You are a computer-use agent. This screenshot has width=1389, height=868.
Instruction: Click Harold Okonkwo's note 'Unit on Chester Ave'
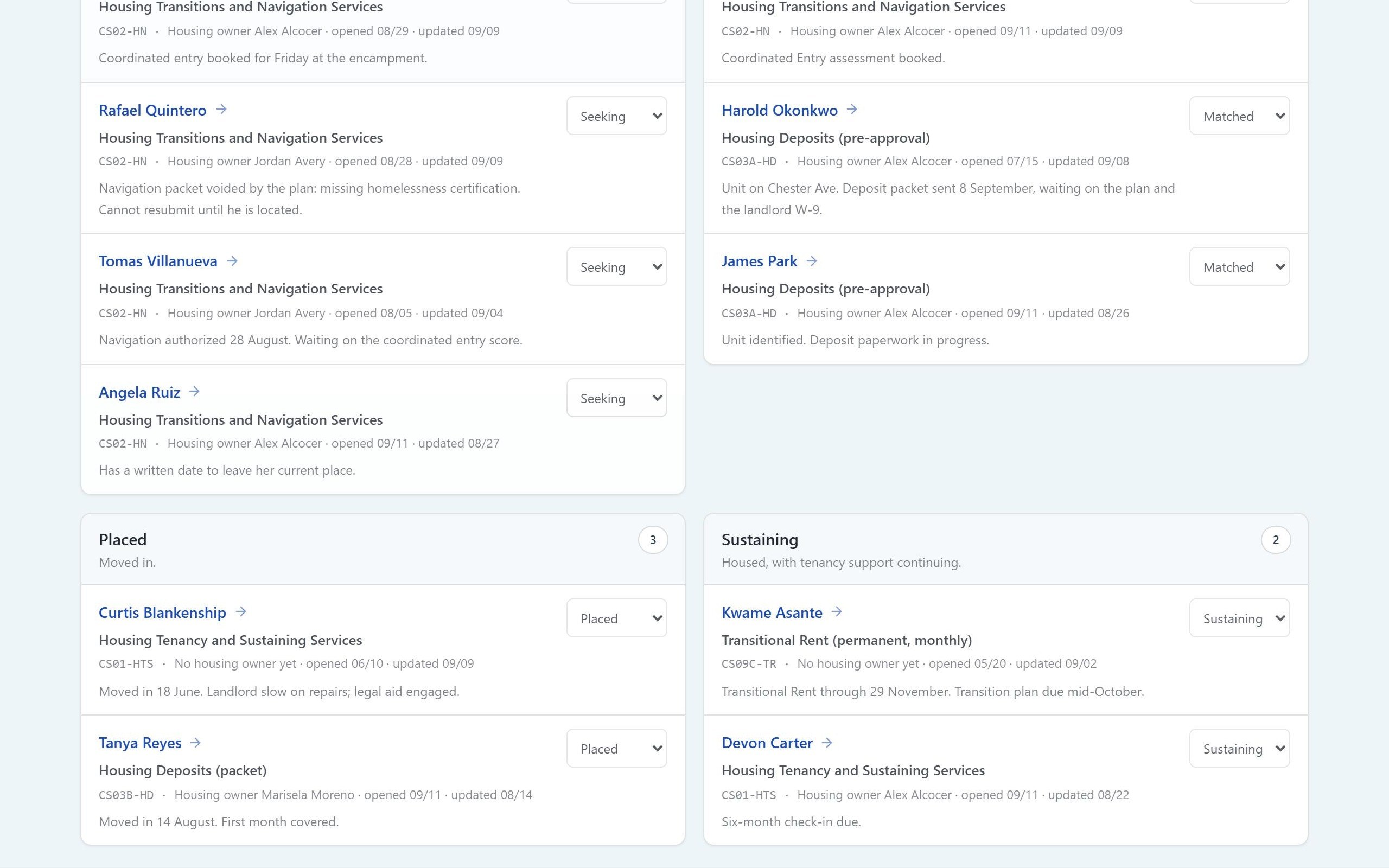pyautogui.click(x=948, y=199)
